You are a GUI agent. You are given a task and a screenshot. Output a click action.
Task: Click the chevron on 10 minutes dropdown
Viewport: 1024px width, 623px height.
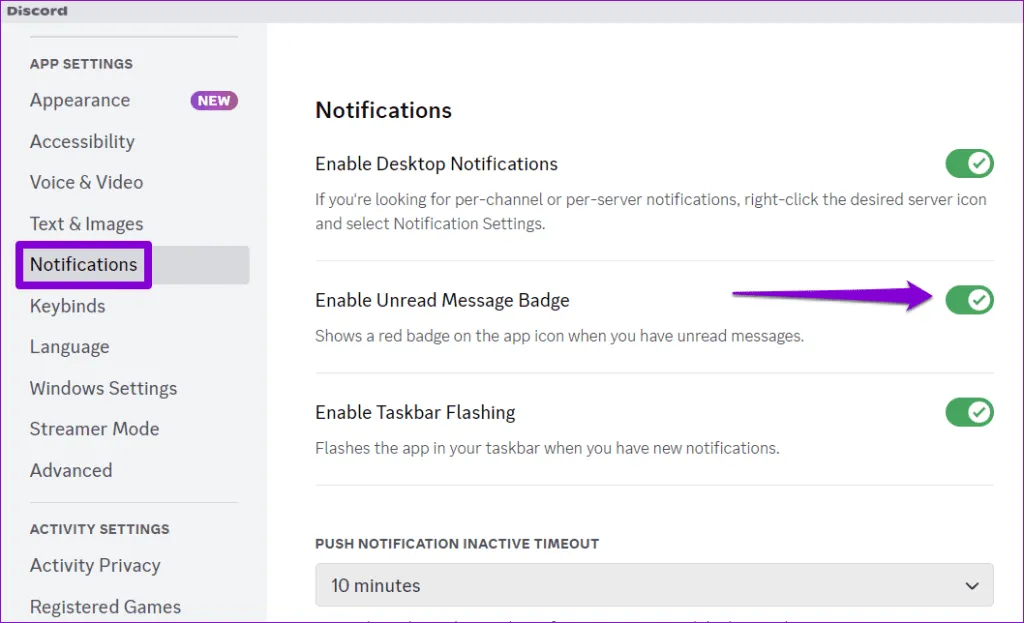pos(970,585)
